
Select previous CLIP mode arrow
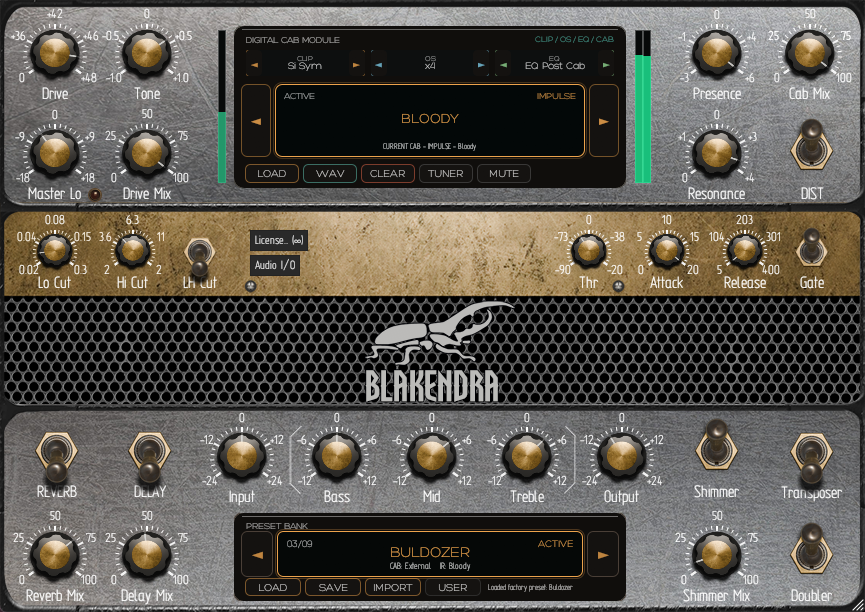[x=254, y=65]
